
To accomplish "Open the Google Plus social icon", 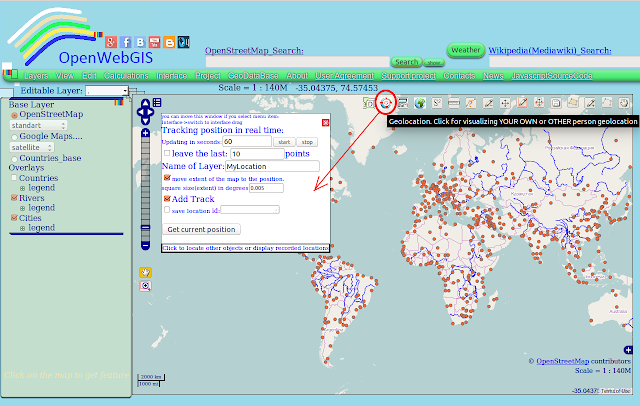I will pos(111,42).
